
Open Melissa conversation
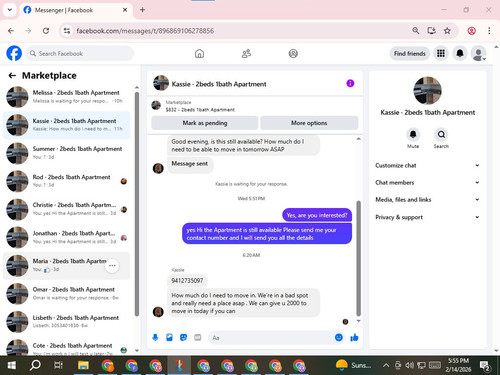pos(67,97)
